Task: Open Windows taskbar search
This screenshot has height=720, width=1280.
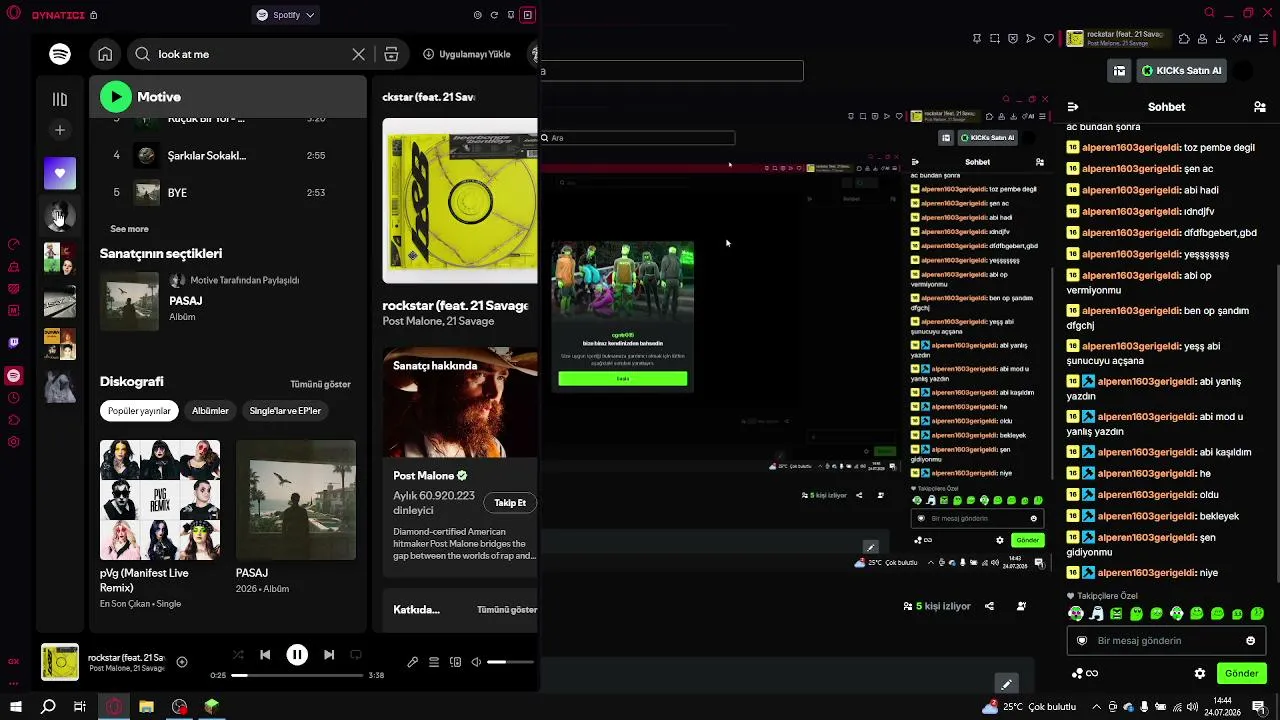Action: point(48,707)
